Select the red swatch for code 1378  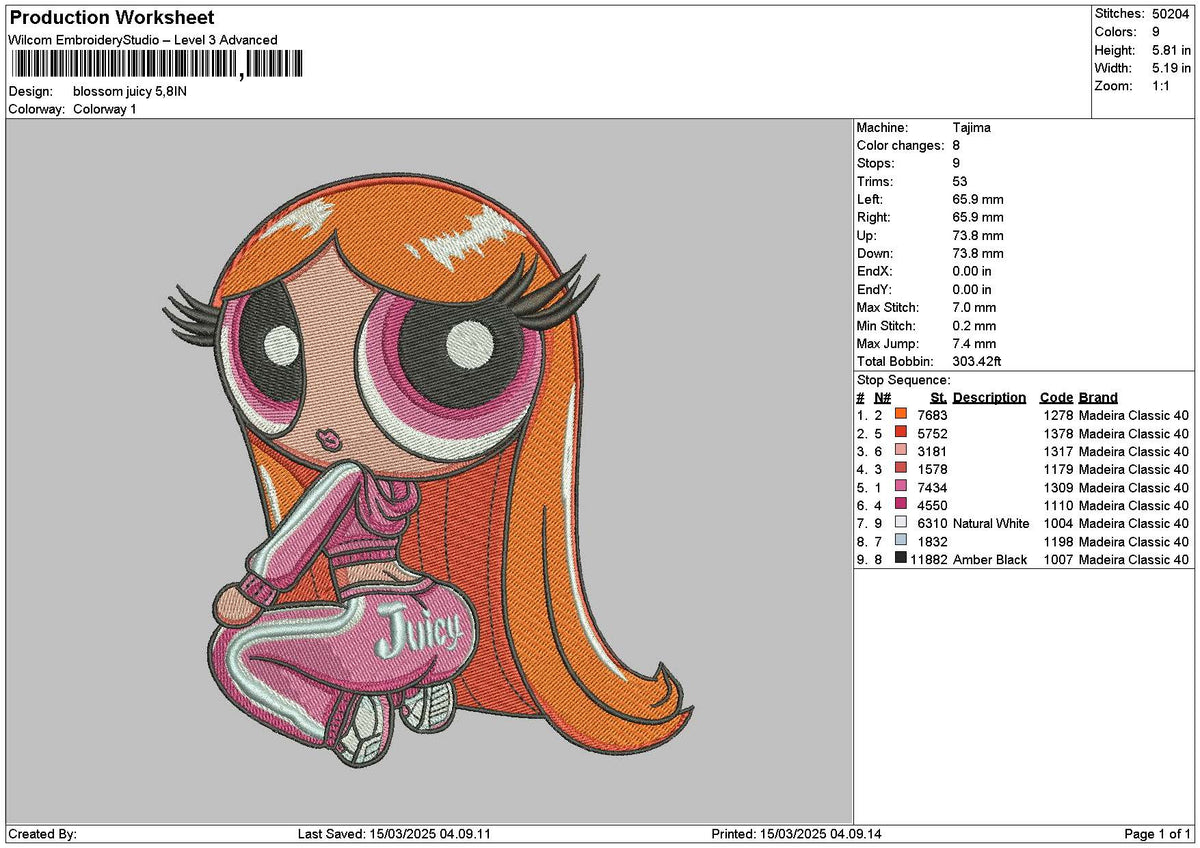coord(900,433)
